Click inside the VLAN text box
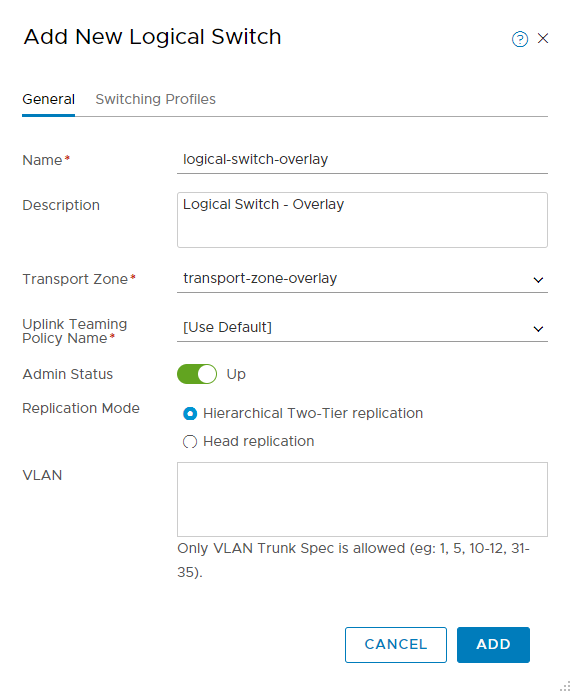Viewport: 570px width, 691px height. (362, 499)
